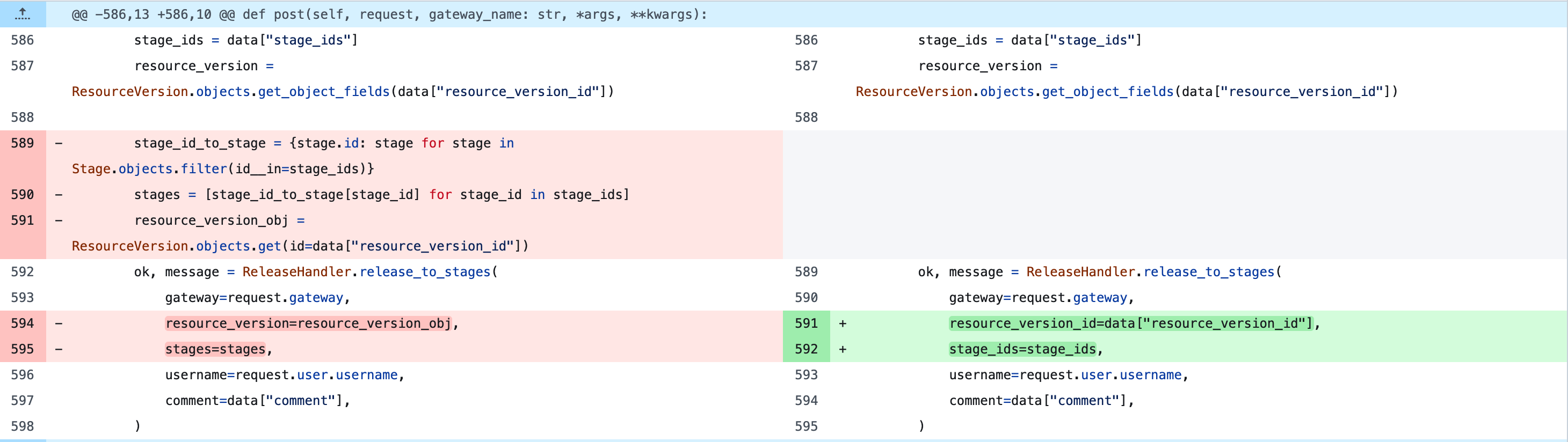The image size is (1568, 442).
Task: Click plus marker beside stage_ids=stage_ids line
Action: pyautogui.click(x=843, y=349)
